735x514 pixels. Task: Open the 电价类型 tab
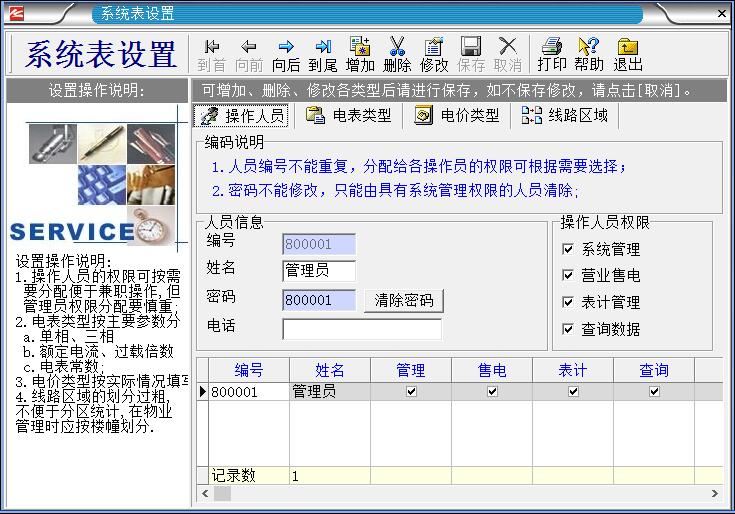click(x=456, y=116)
